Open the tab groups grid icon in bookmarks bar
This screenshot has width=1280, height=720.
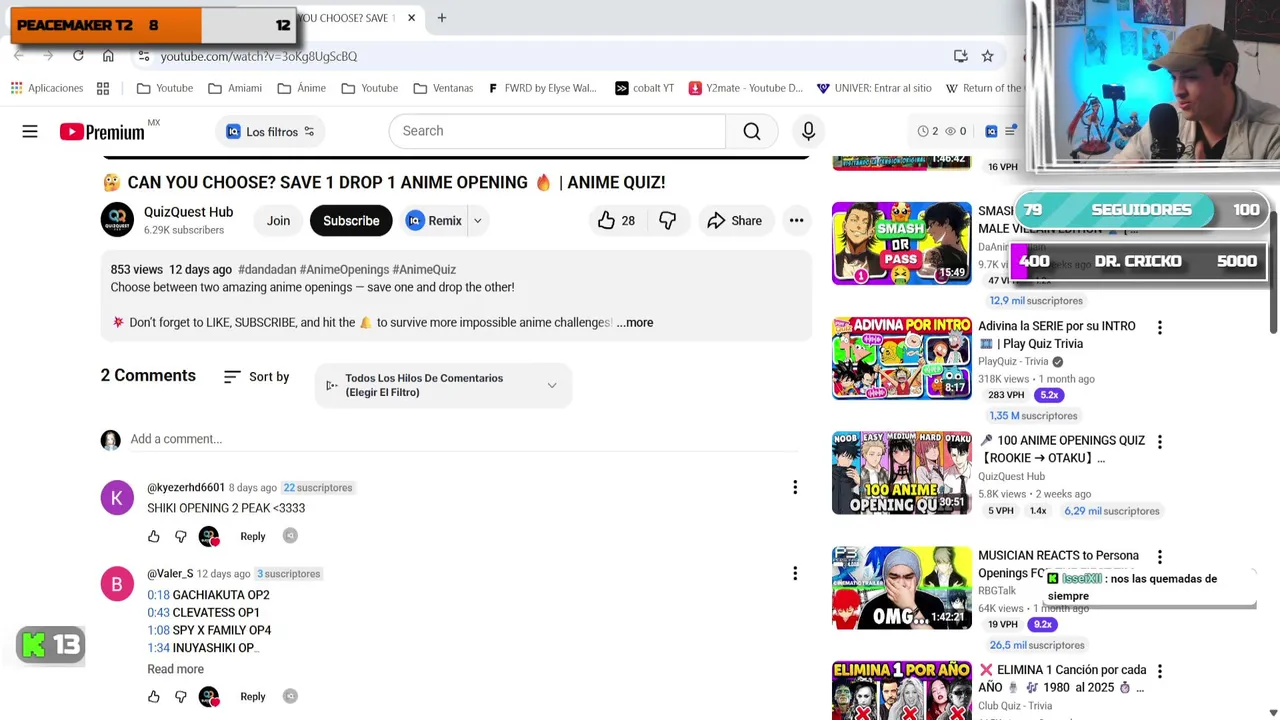(103, 88)
